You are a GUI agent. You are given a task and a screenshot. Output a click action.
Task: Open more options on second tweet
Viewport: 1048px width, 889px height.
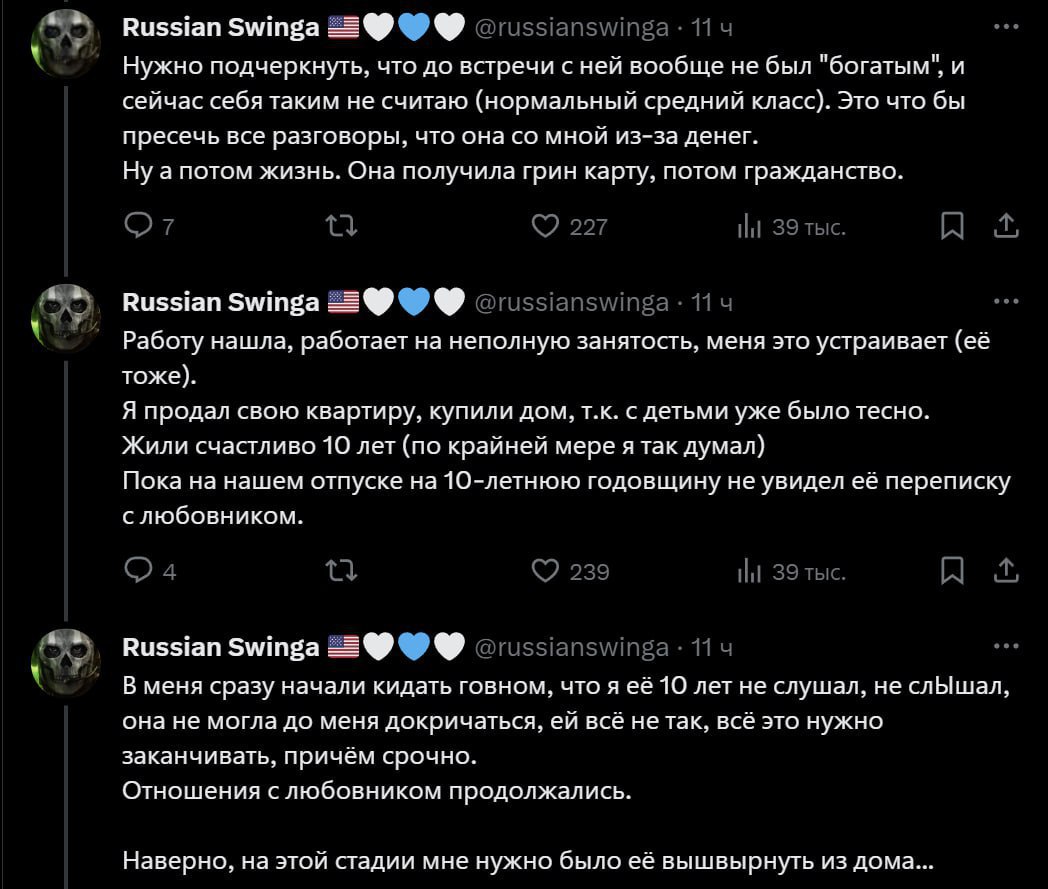point(1006,300)
